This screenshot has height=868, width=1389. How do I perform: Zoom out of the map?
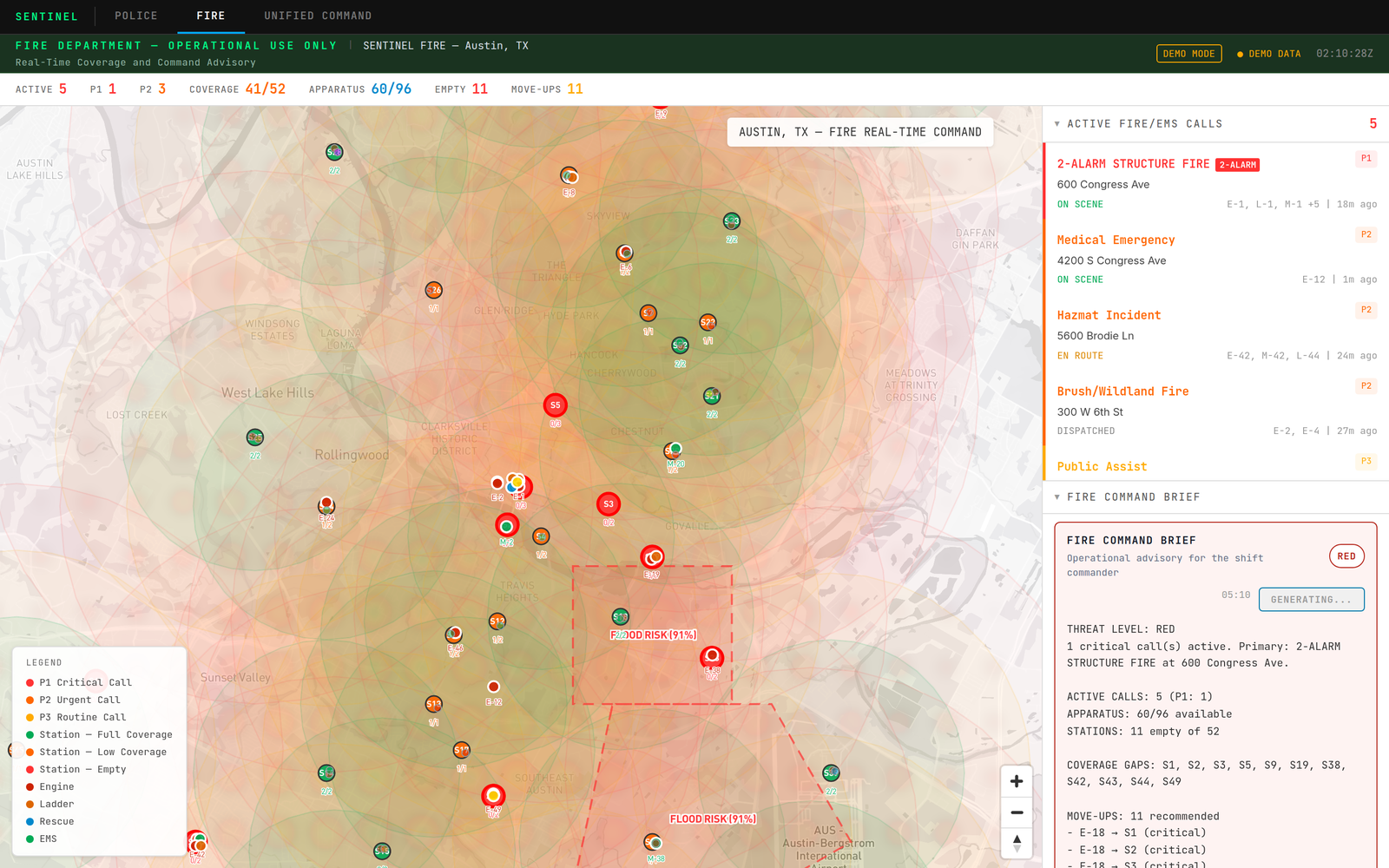1017,812
